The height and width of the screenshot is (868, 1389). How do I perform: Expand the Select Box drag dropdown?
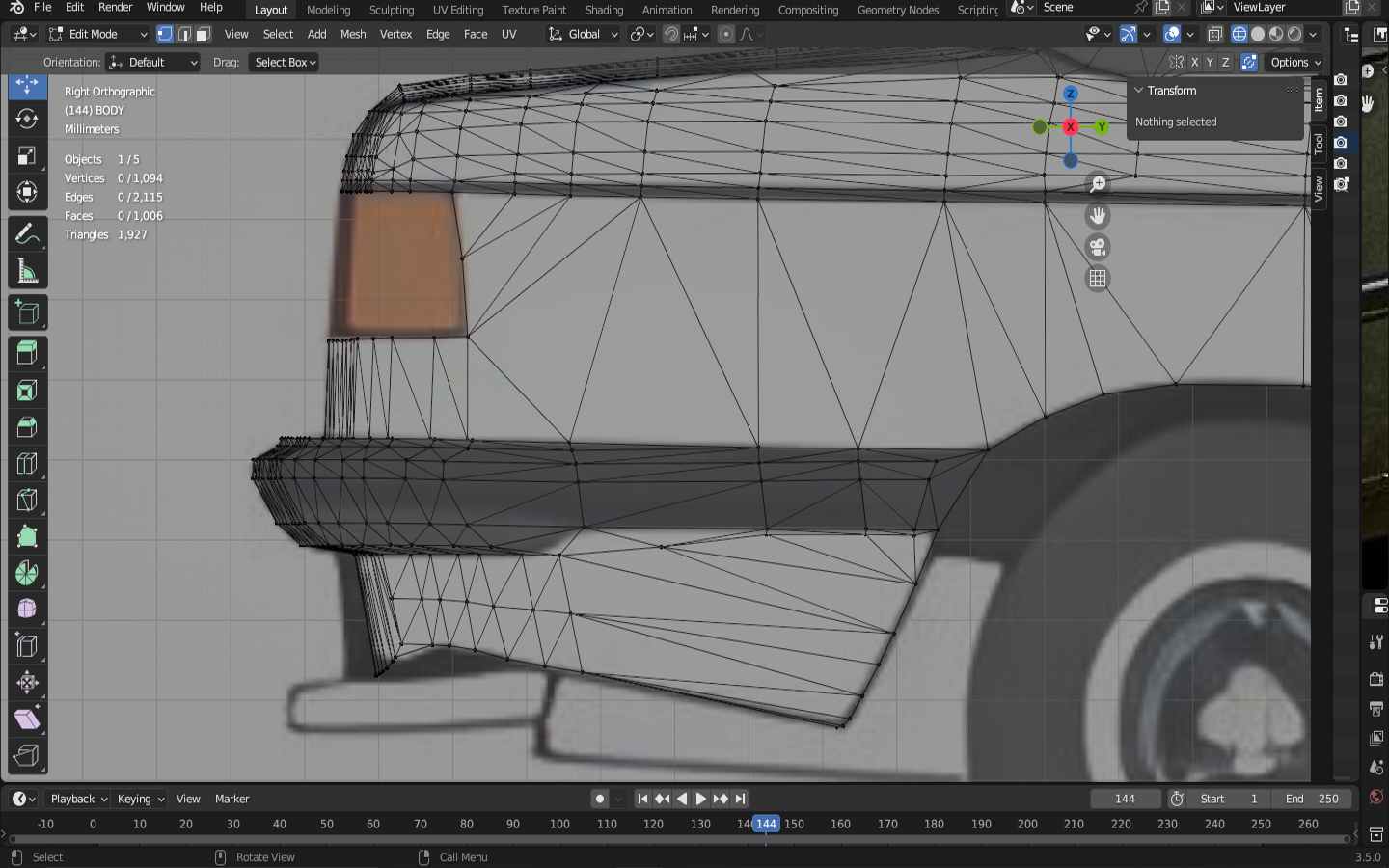click(286, 62)
